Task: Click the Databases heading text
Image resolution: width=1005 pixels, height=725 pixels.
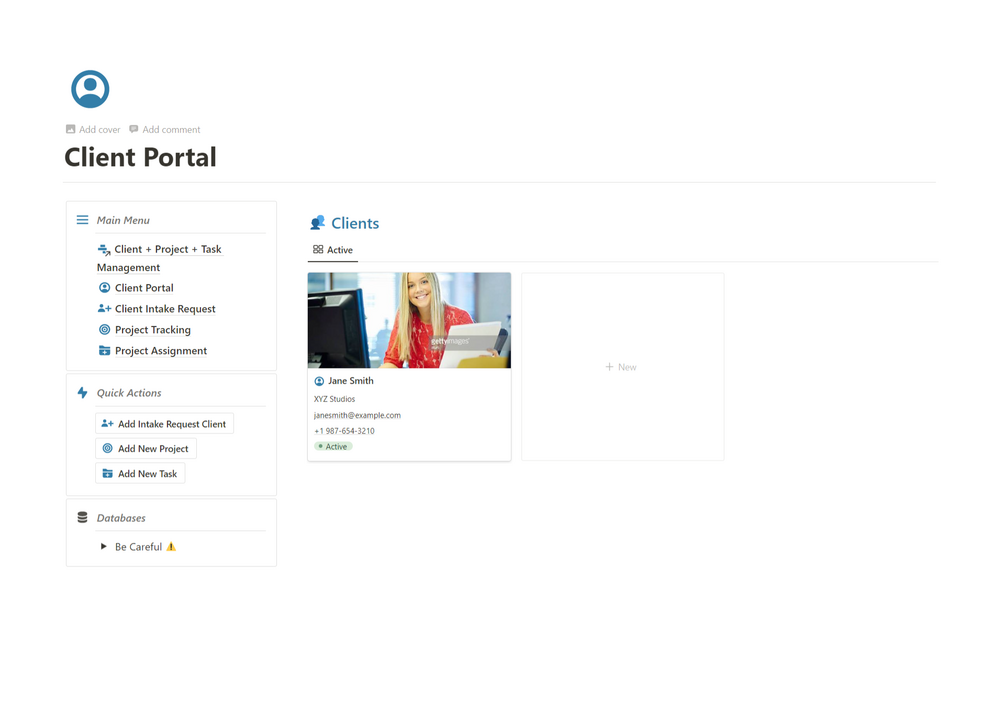Action: click(x=121, y=518)
